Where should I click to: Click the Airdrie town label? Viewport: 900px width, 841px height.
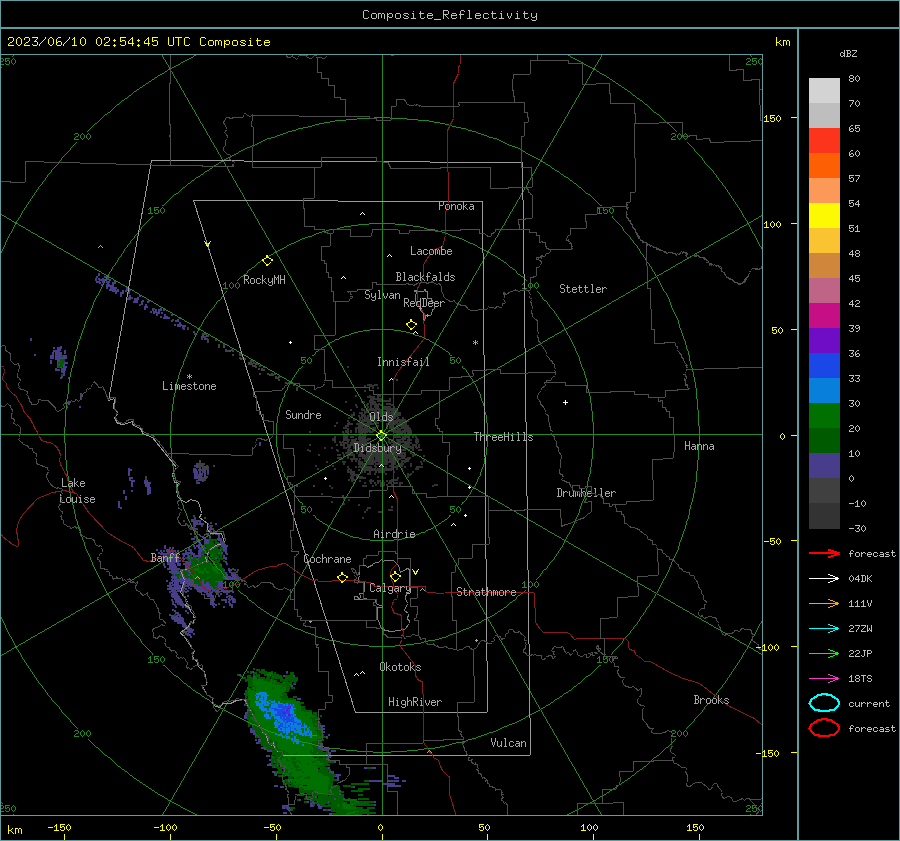tap(394, 534)
